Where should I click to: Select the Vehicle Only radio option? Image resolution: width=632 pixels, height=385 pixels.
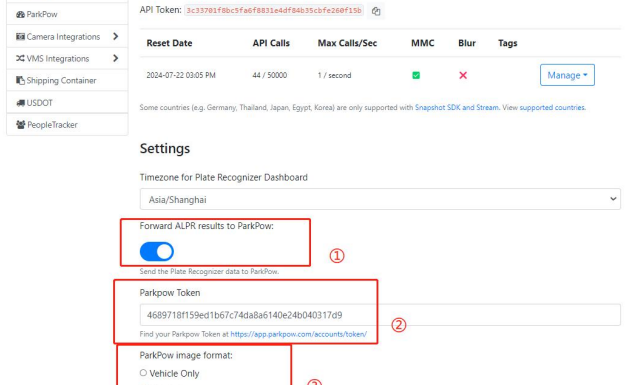click(143, 373)
